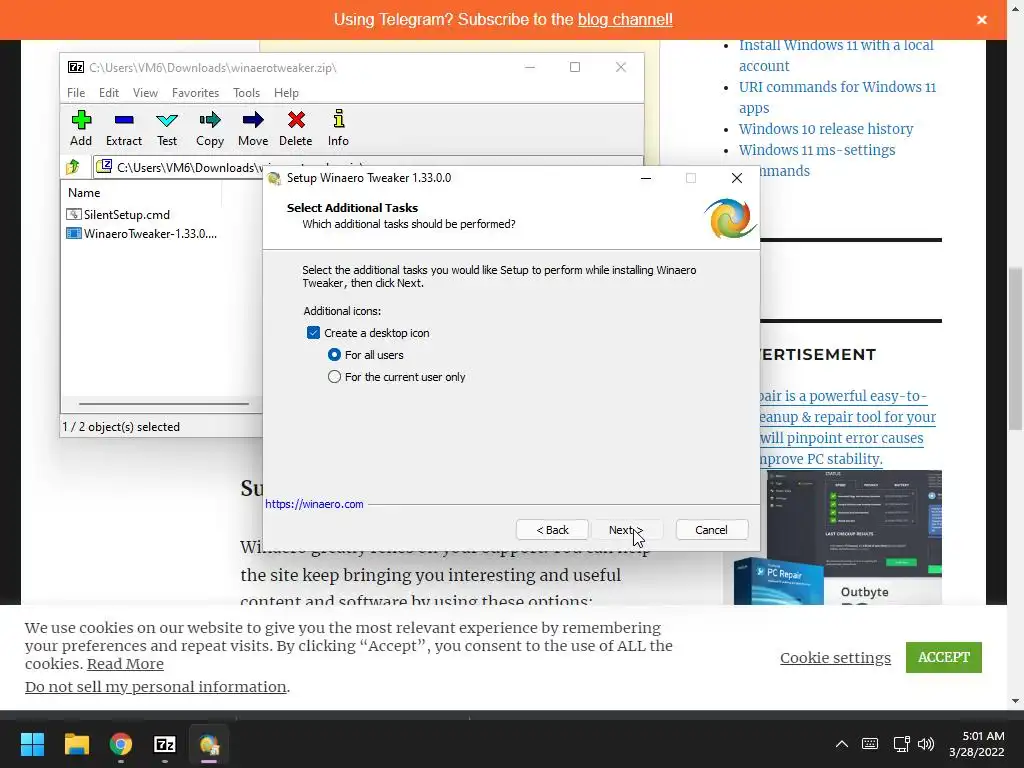The width and height of the screenshot is (1024, 768).
Task: Open the PC repair advertisement text link
Action: pos(848,428)
